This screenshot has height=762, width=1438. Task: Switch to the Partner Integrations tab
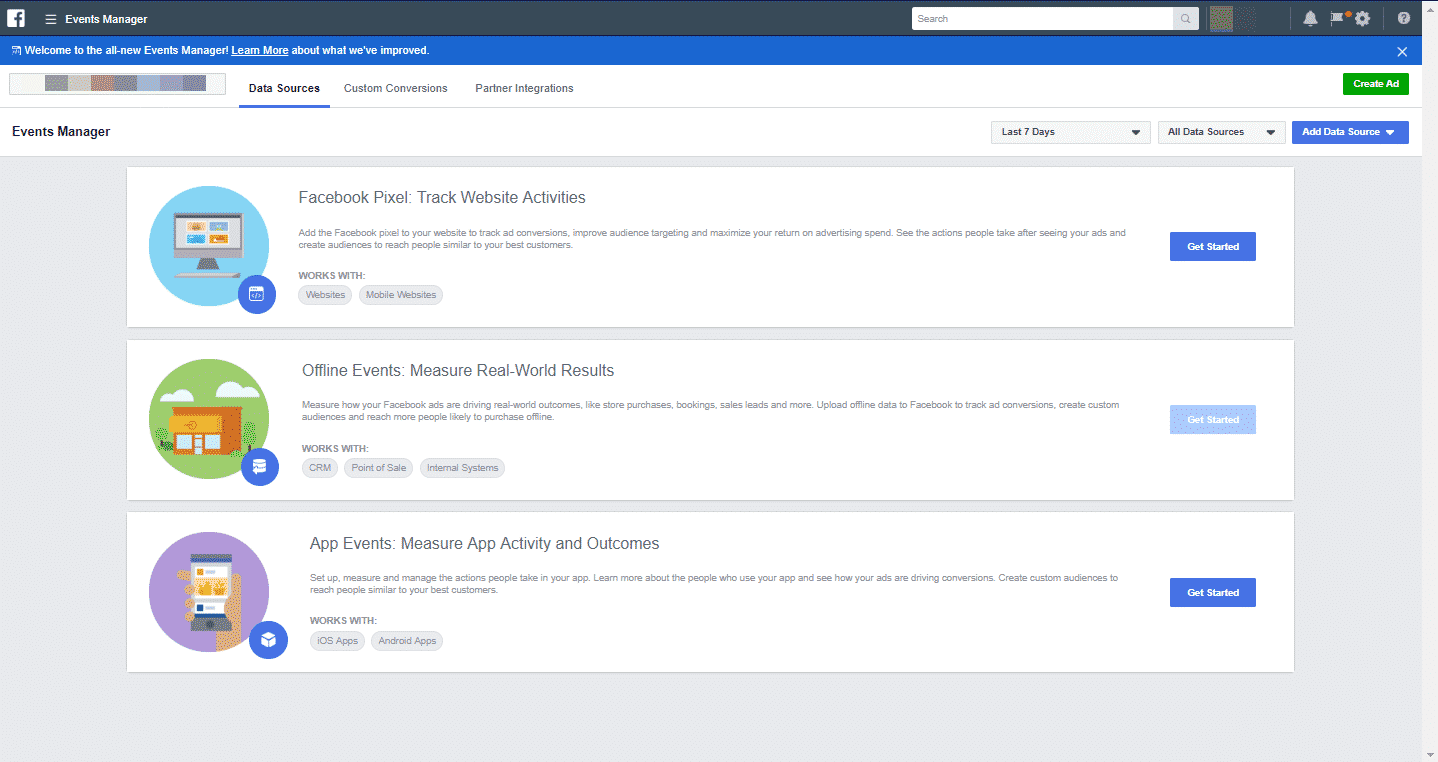(x=524, y=88)
